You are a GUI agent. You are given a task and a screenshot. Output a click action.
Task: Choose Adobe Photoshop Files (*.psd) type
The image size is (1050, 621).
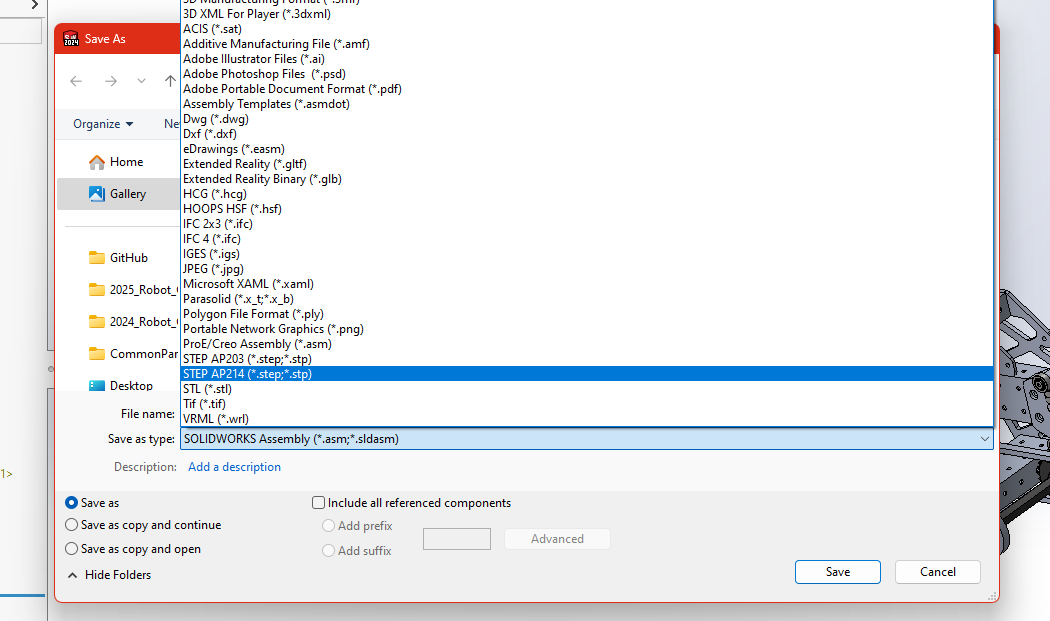pos(587,74)
